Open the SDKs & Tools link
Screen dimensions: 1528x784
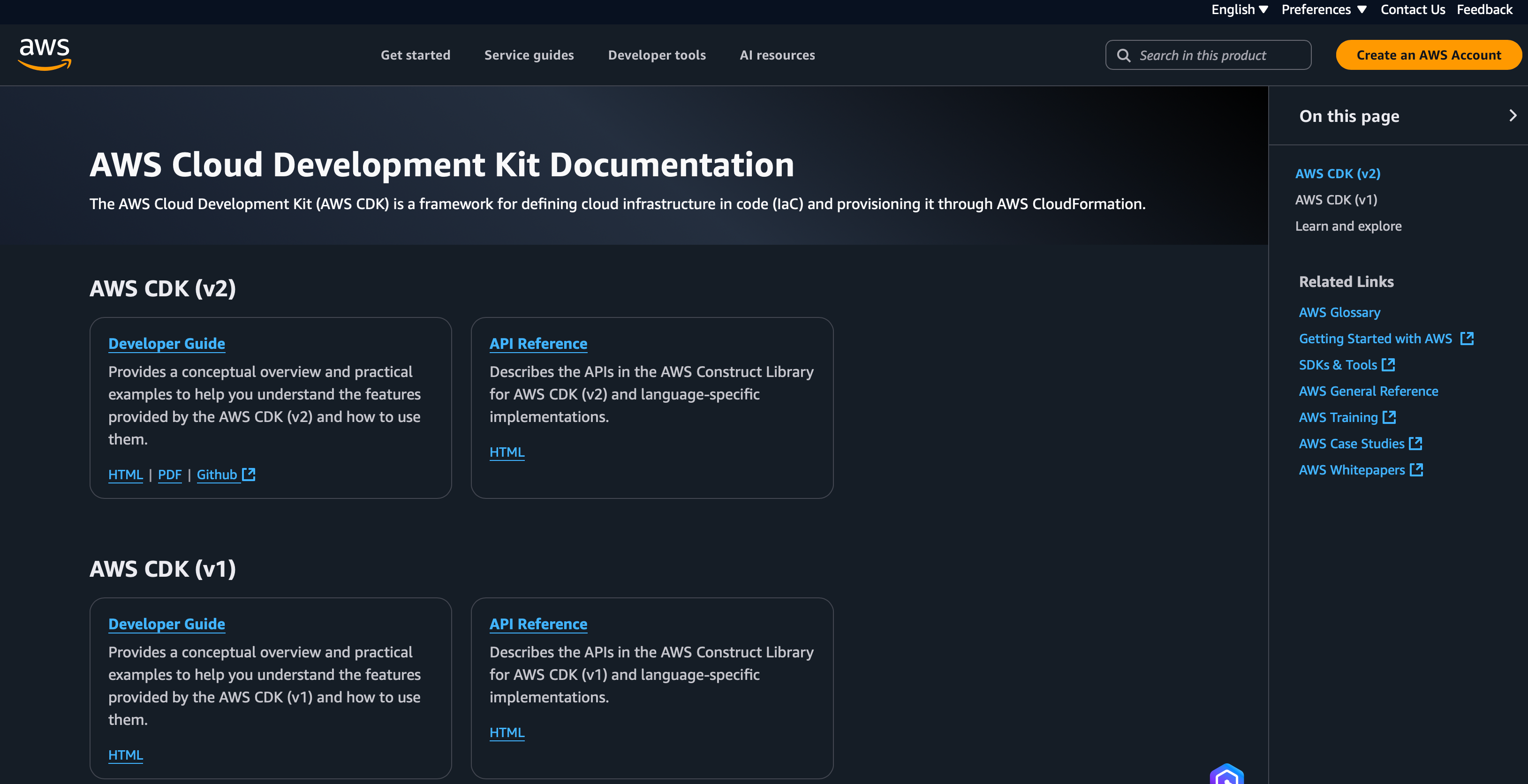pyautogui.click(x=1338, y=365)
